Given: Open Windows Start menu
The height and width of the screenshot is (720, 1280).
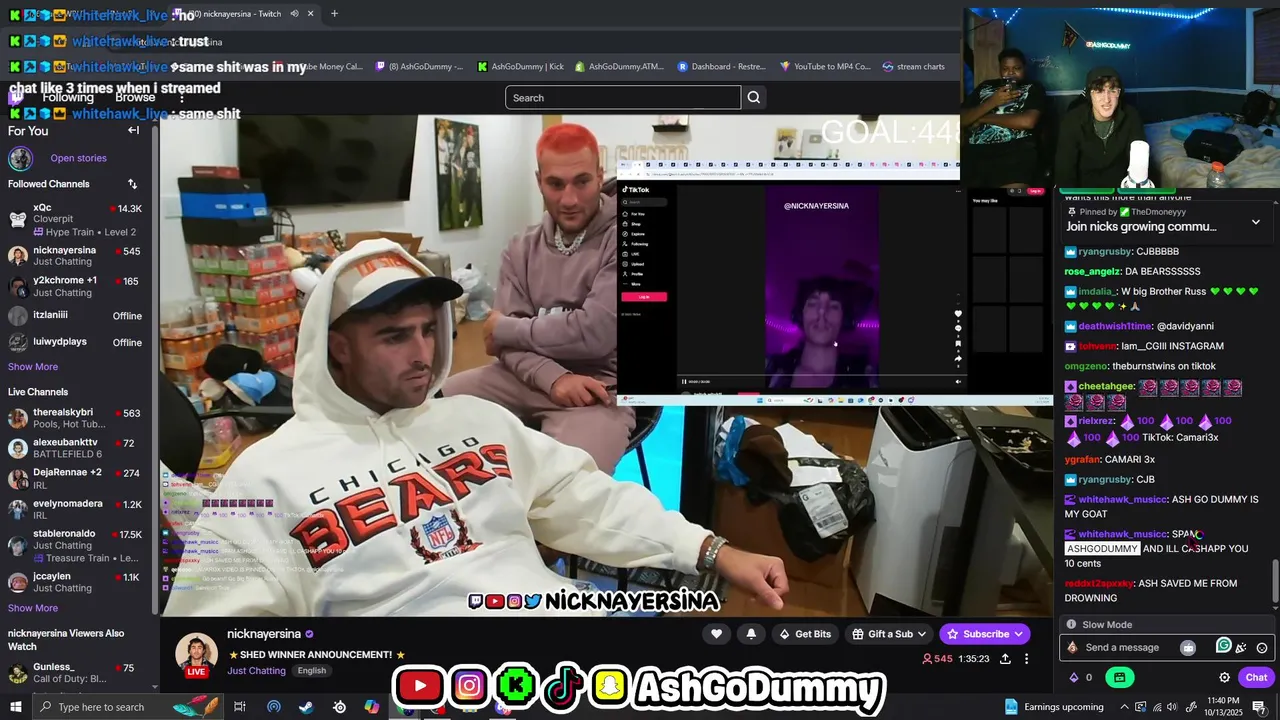Looking at the screenshot, I should point(15,707).
